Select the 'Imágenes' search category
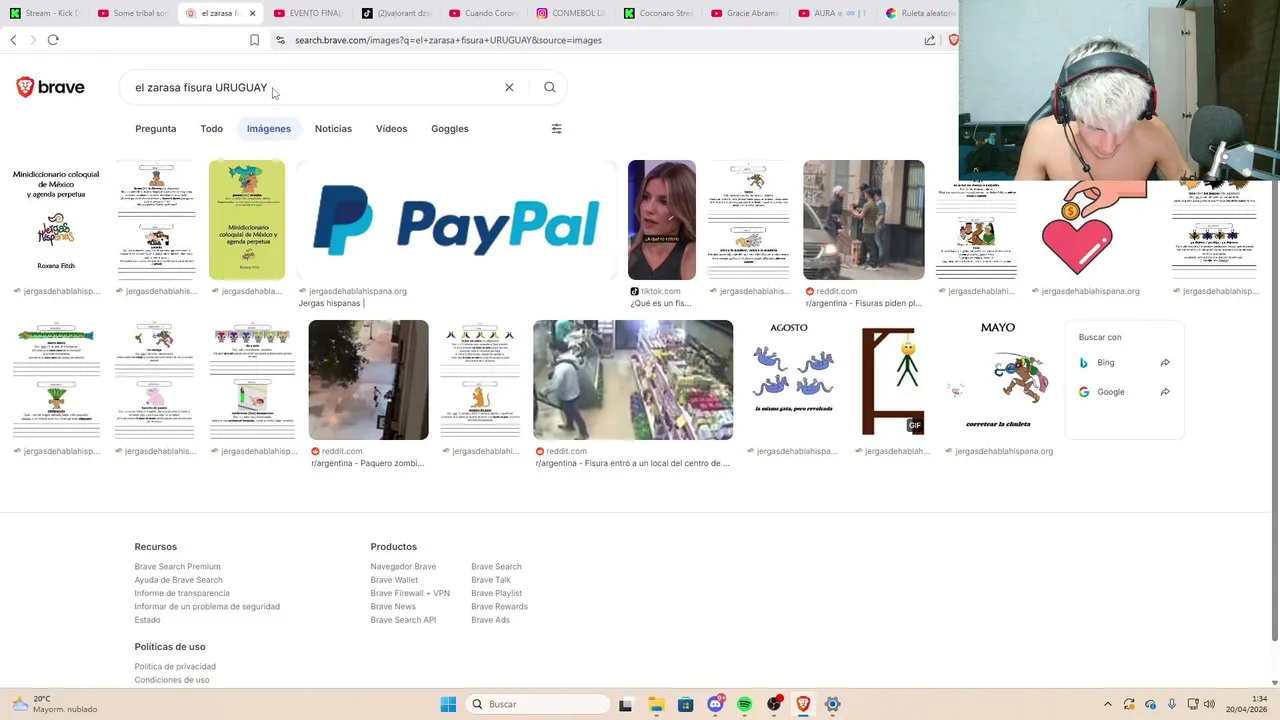The height and width of the screenshot is (720, 1280). pyautogui.click(x=269, y=129)
